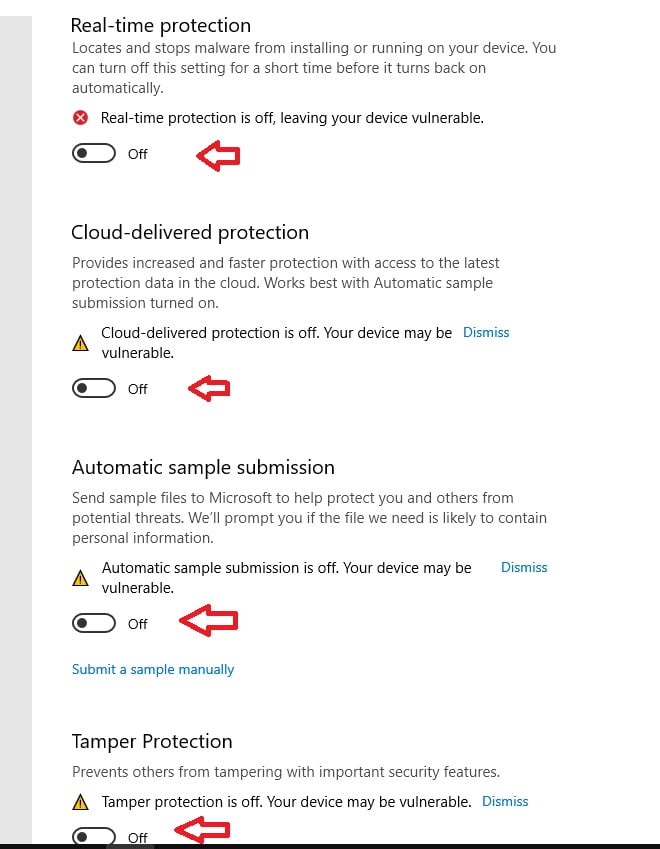Turn on the Real-time protection switch
Screen dimensions: 660x849
[x=94, y=154]
